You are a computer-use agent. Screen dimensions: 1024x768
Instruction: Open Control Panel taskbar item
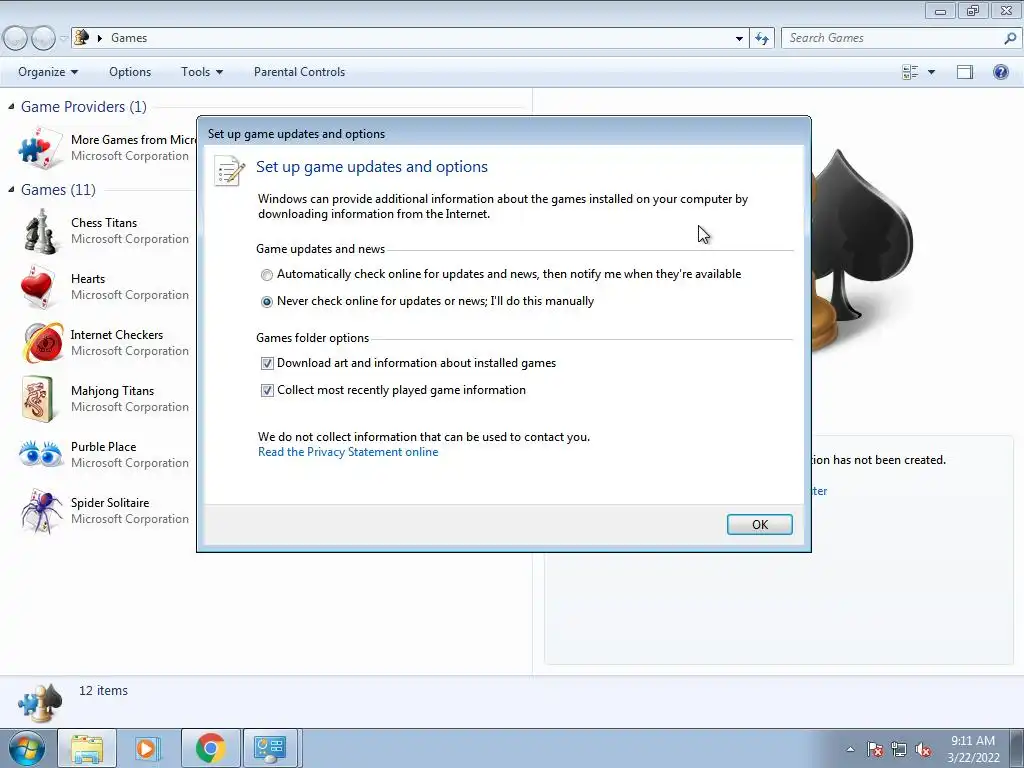click(270, 748)
